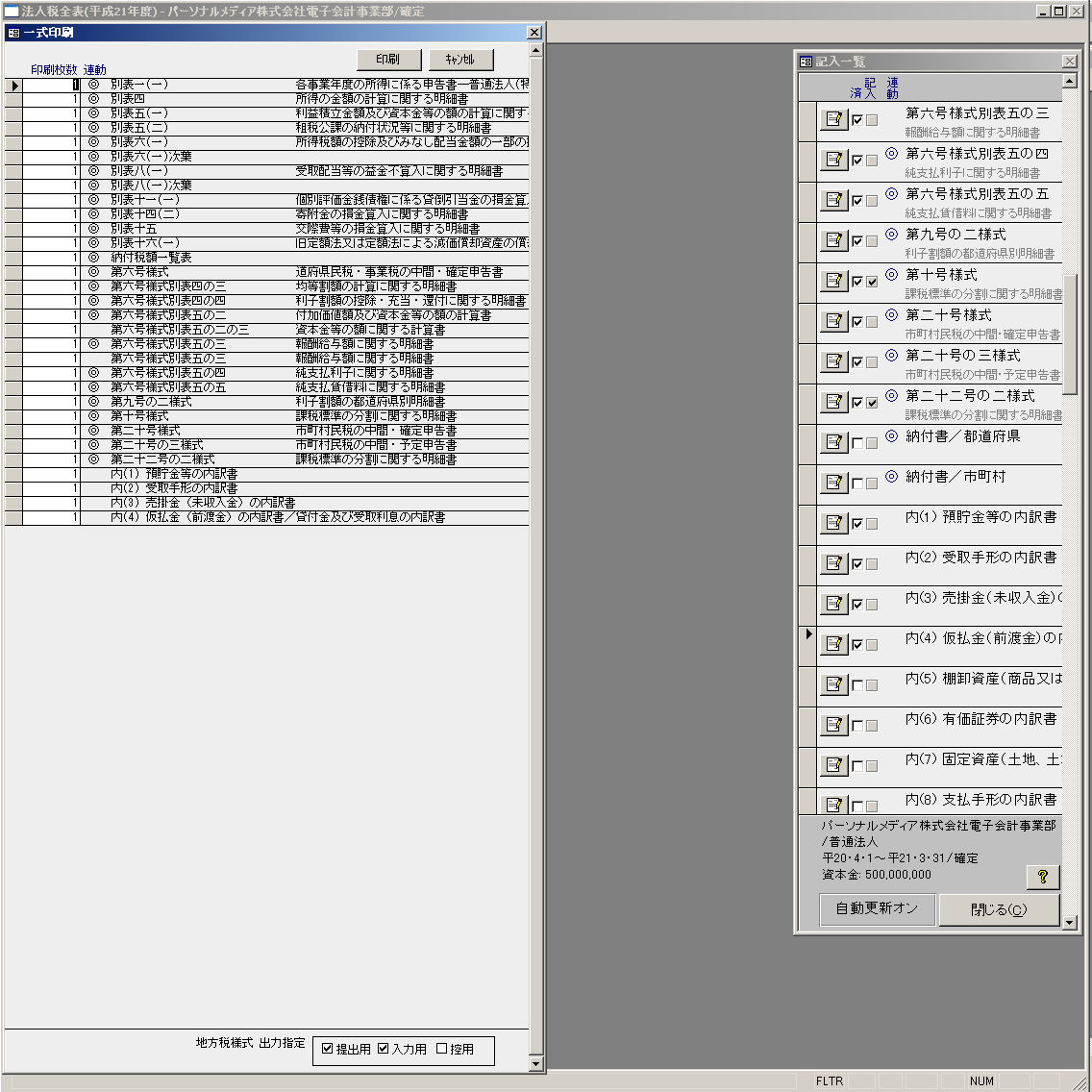This screenshot has width=1092, height=1092.
Task: Click the yellow question mark help icon
Action: [1042, 877]
